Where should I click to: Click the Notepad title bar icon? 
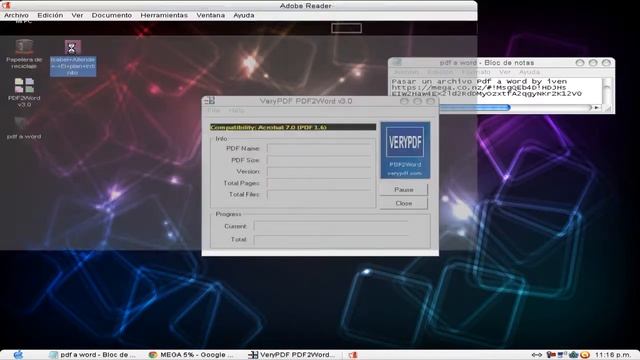397,62
